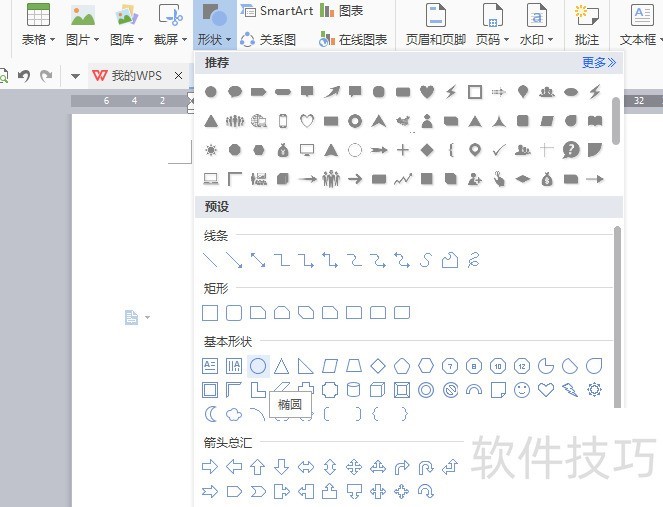The width and height of the screenshot is (663, 507).
Task: Open the quick access customize arrow
Action: tap(75, 76)
